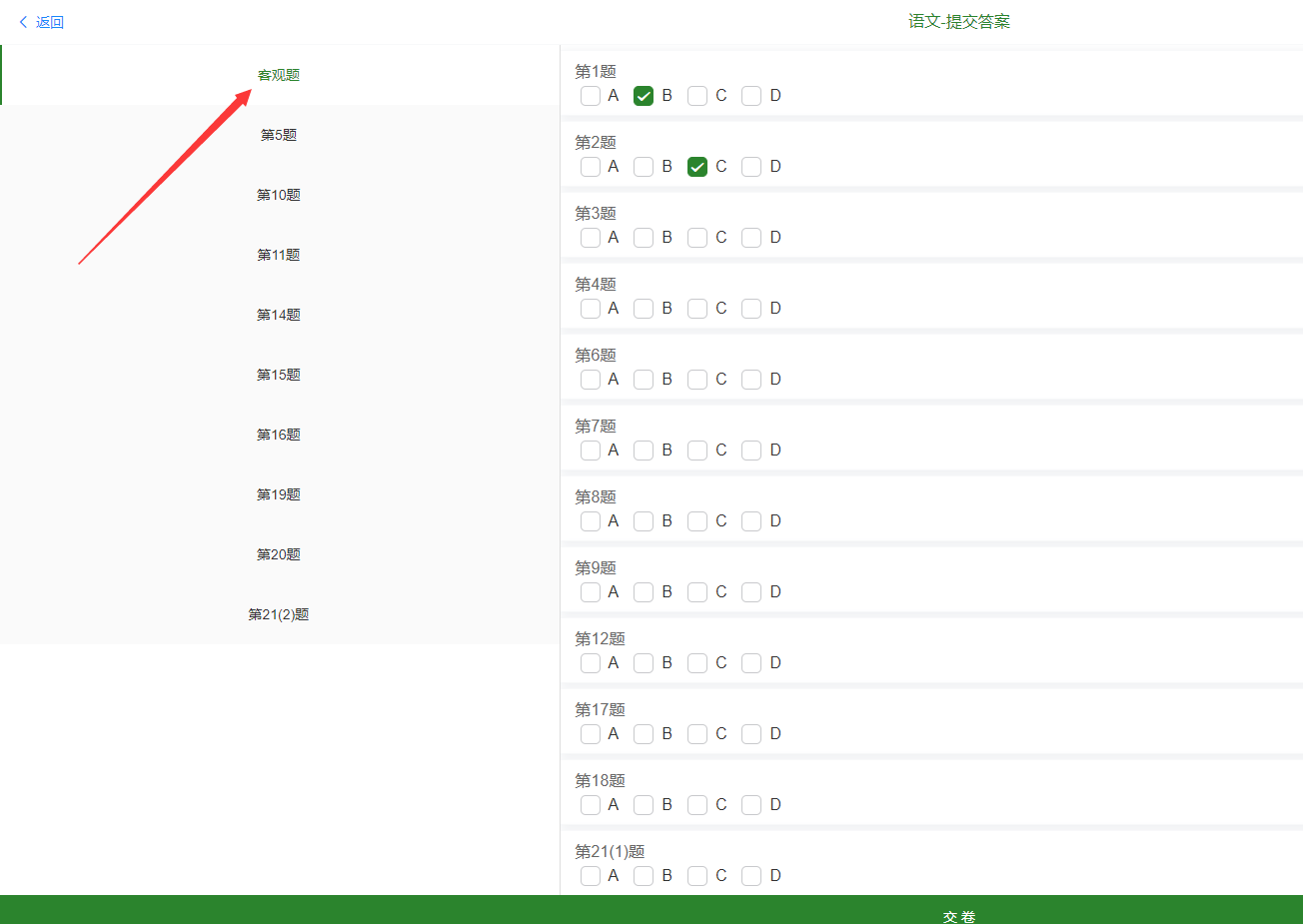Uncheck option B for 第1题
1303x924 pixels.
(644, 96)
